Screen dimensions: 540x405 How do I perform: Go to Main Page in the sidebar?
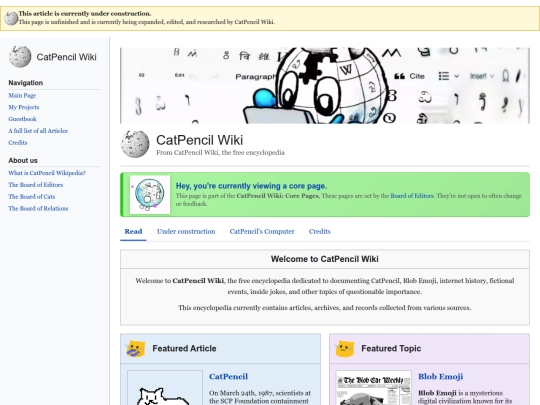(22, 95)
